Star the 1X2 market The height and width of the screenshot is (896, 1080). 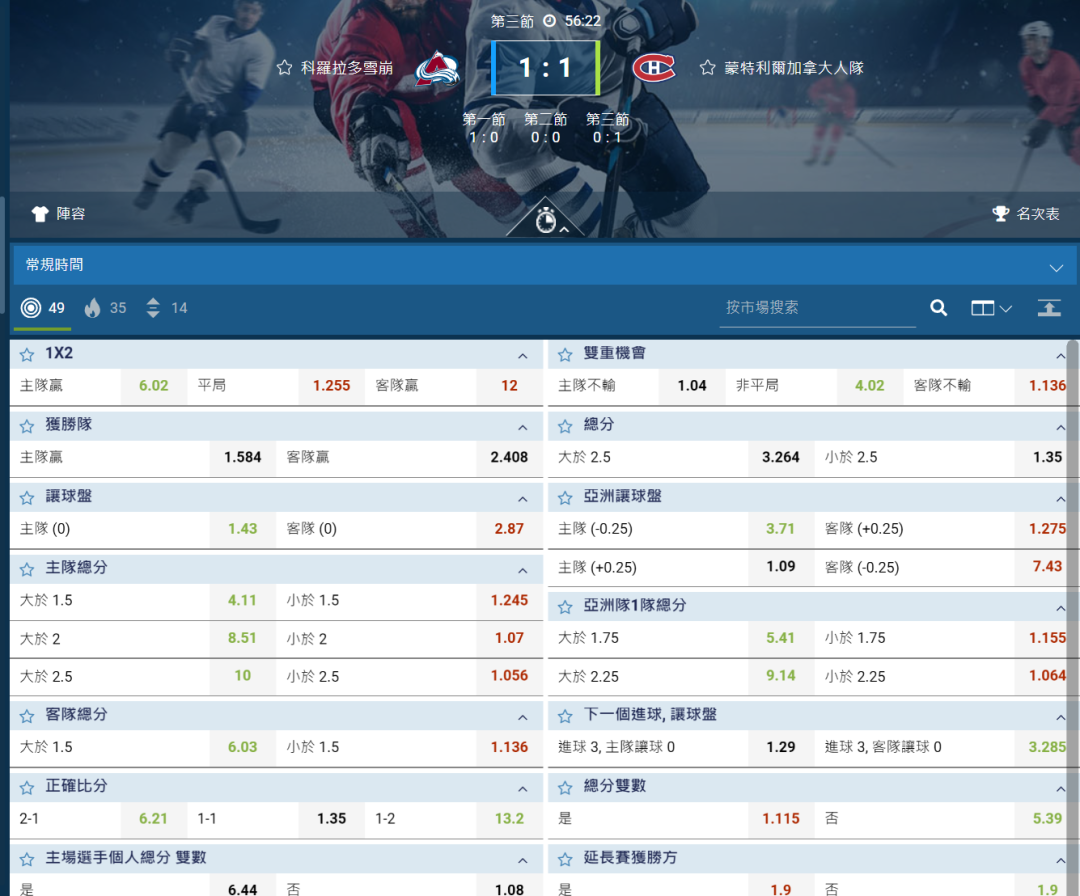point(27,355)
